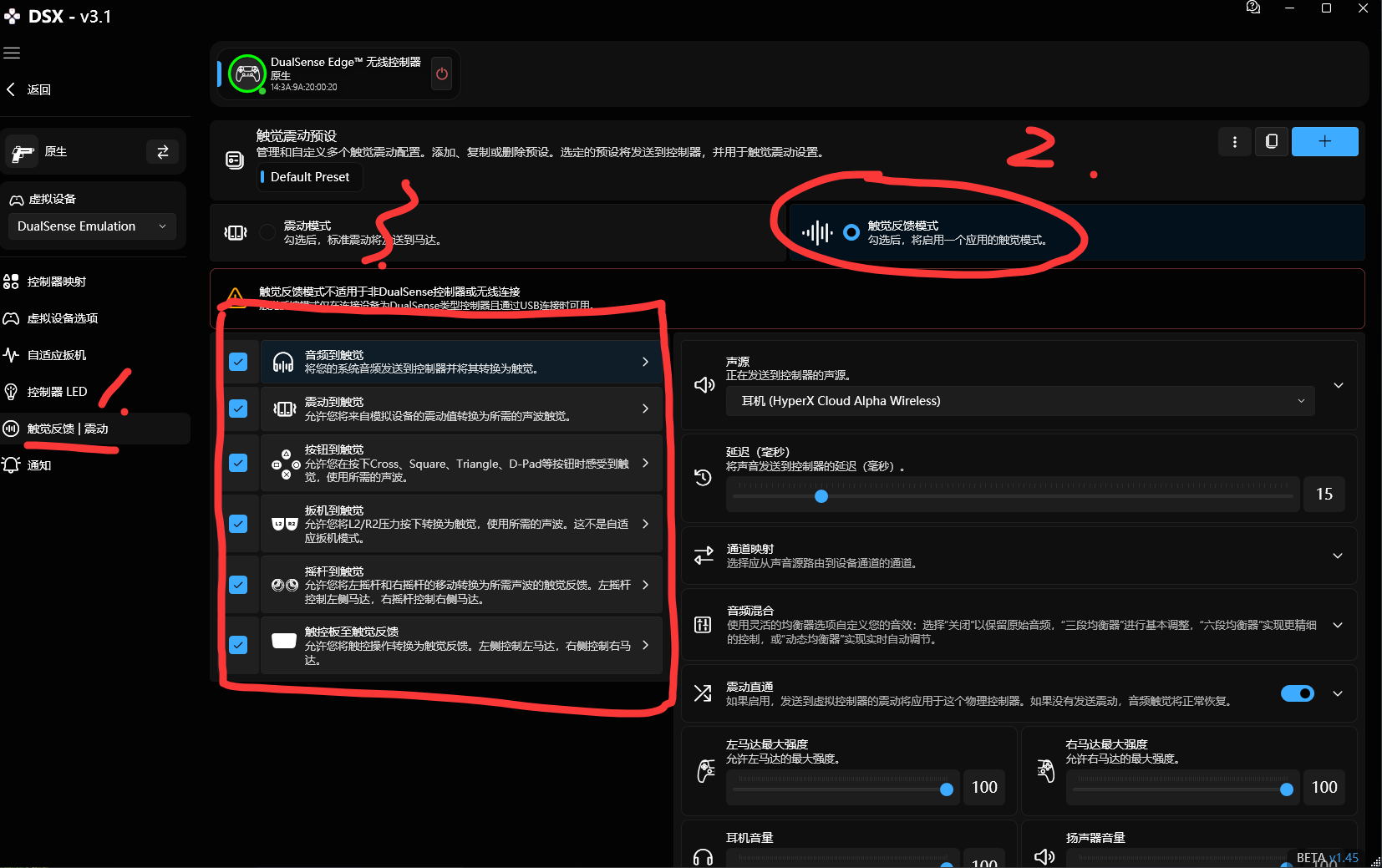Go back with the 返回 button
Image resolution: width=1382 pixels, height=868 pixels.
tap(29, 89)
